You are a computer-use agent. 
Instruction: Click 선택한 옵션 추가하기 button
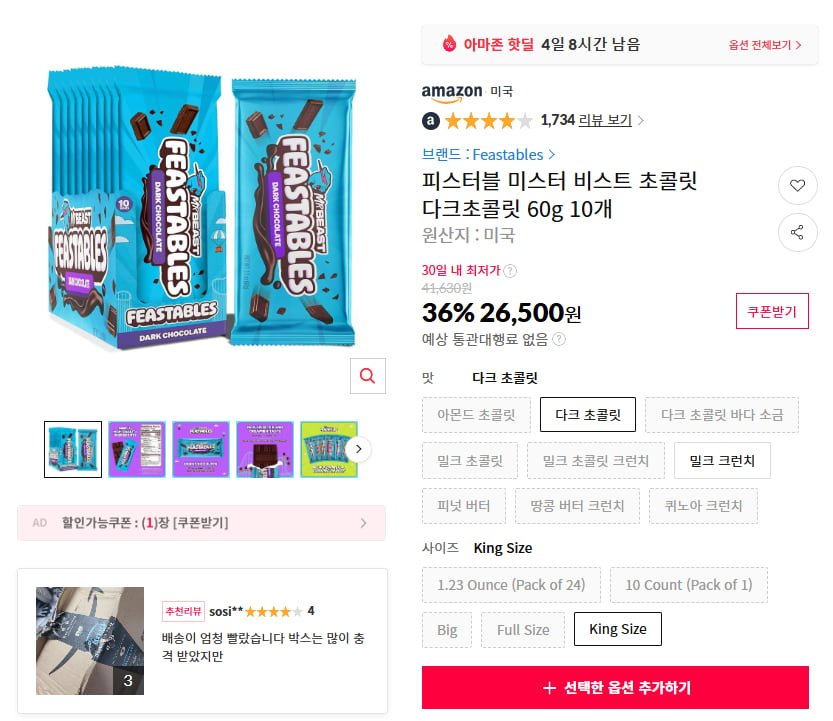(x=615, y=688)
